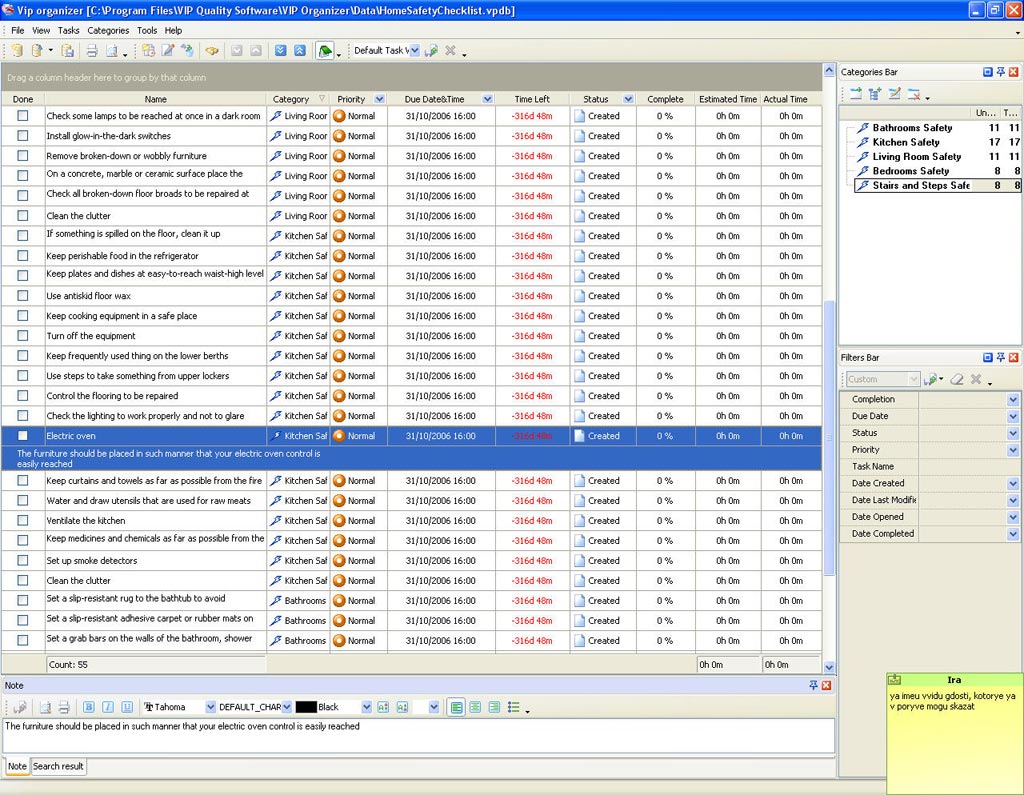Image resolution: width=1024 pixels, height=795 pixels.
Task: Click the Add Category icon in Categories Bar
Action: 856,95
